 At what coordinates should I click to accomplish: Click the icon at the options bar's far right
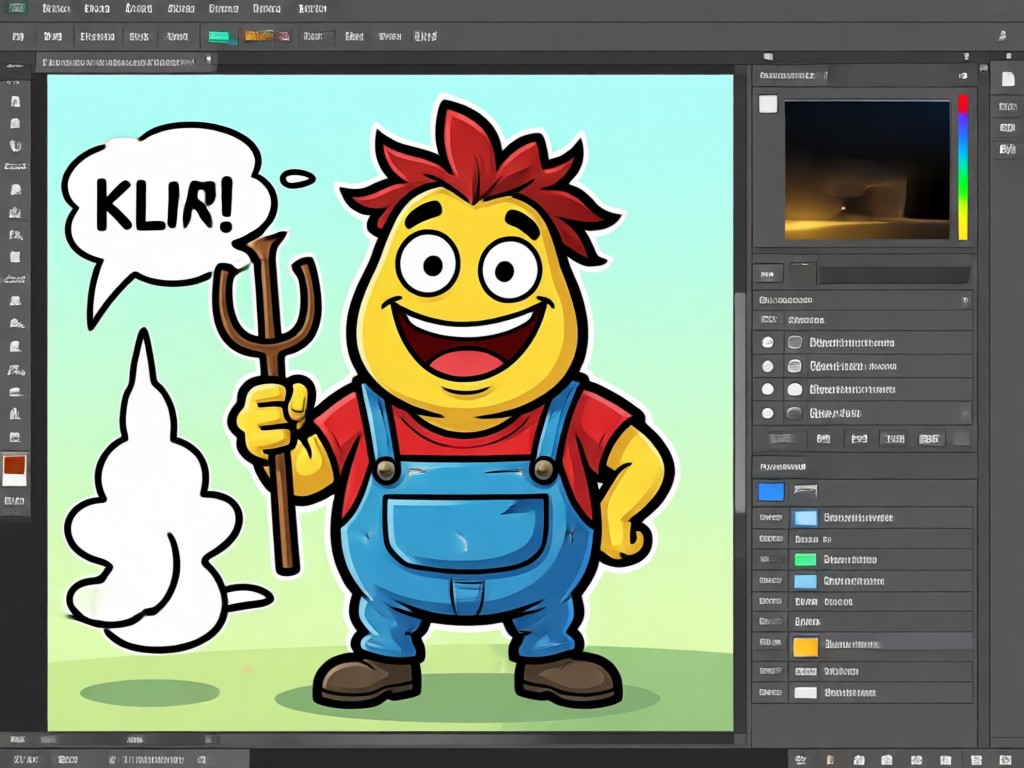1002,36
